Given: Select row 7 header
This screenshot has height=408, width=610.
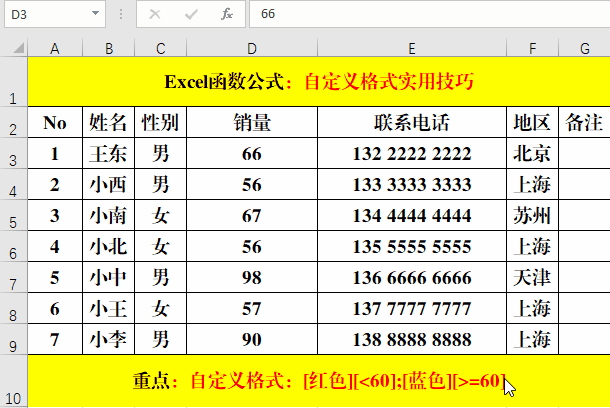Looking at the screenshot, I should pyautogui.click(x=14, y=277).
